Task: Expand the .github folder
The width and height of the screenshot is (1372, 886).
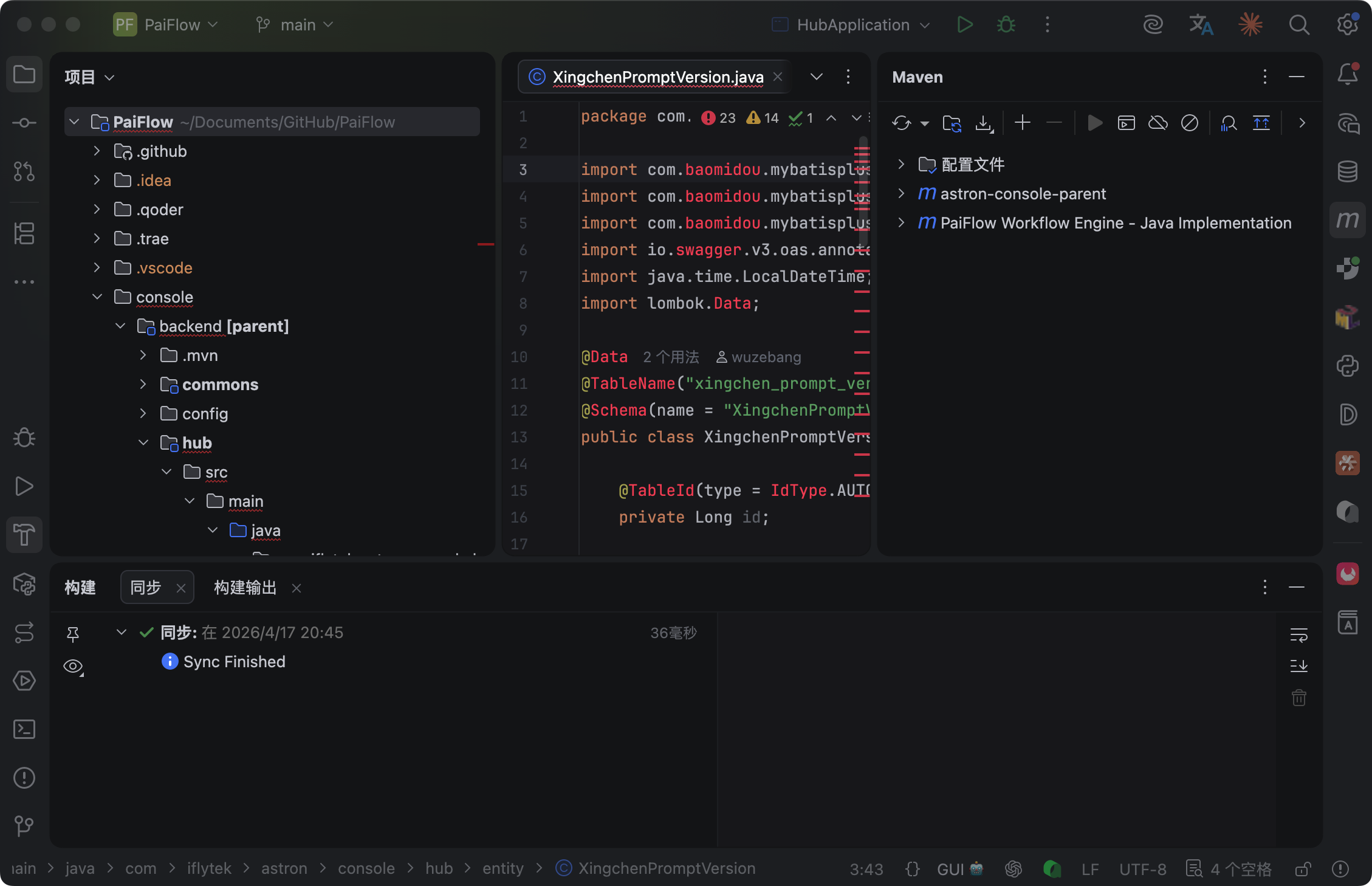Action: pyautogui.click(x=97, y=151)
